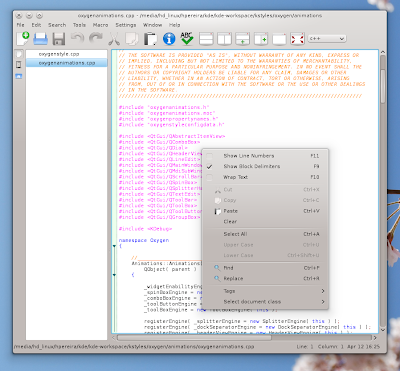
Task: Save the file using the floppy disk icon
Action: pyautogui.click(x=59, y=39)
